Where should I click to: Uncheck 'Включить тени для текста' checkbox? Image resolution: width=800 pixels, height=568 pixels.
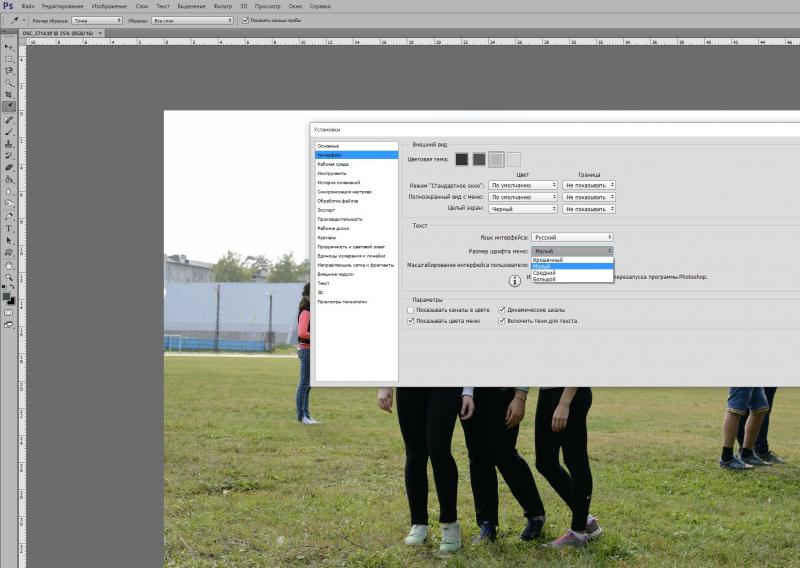(x=502, y=321)
